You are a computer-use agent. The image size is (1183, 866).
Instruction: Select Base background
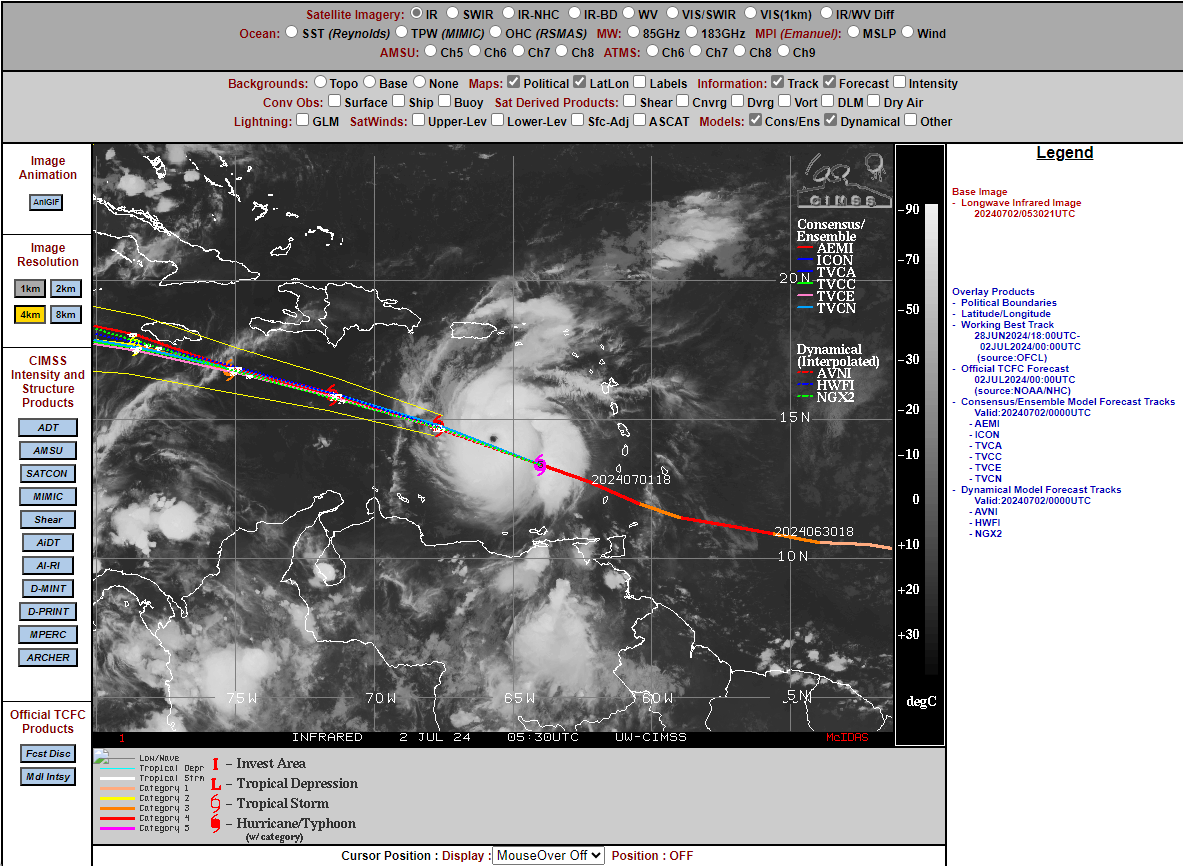(x=370, y=81)
